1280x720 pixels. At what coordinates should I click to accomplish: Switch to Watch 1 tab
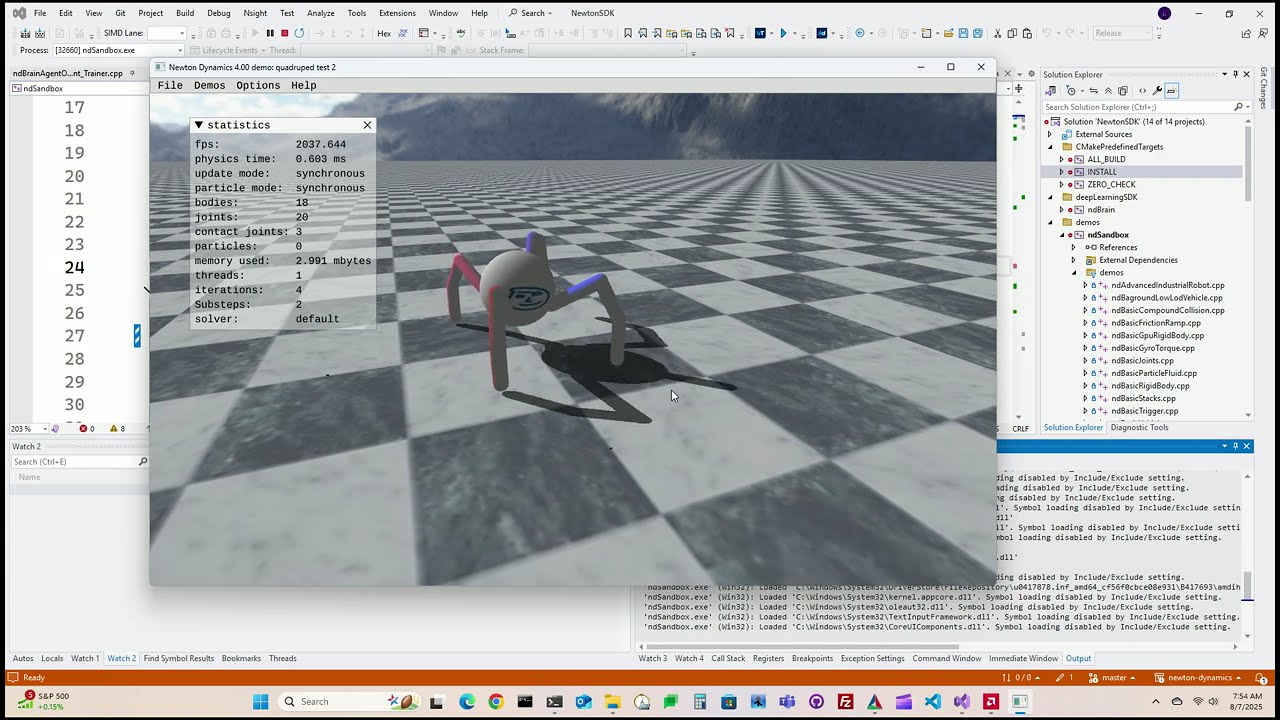[x=85, y=658]
